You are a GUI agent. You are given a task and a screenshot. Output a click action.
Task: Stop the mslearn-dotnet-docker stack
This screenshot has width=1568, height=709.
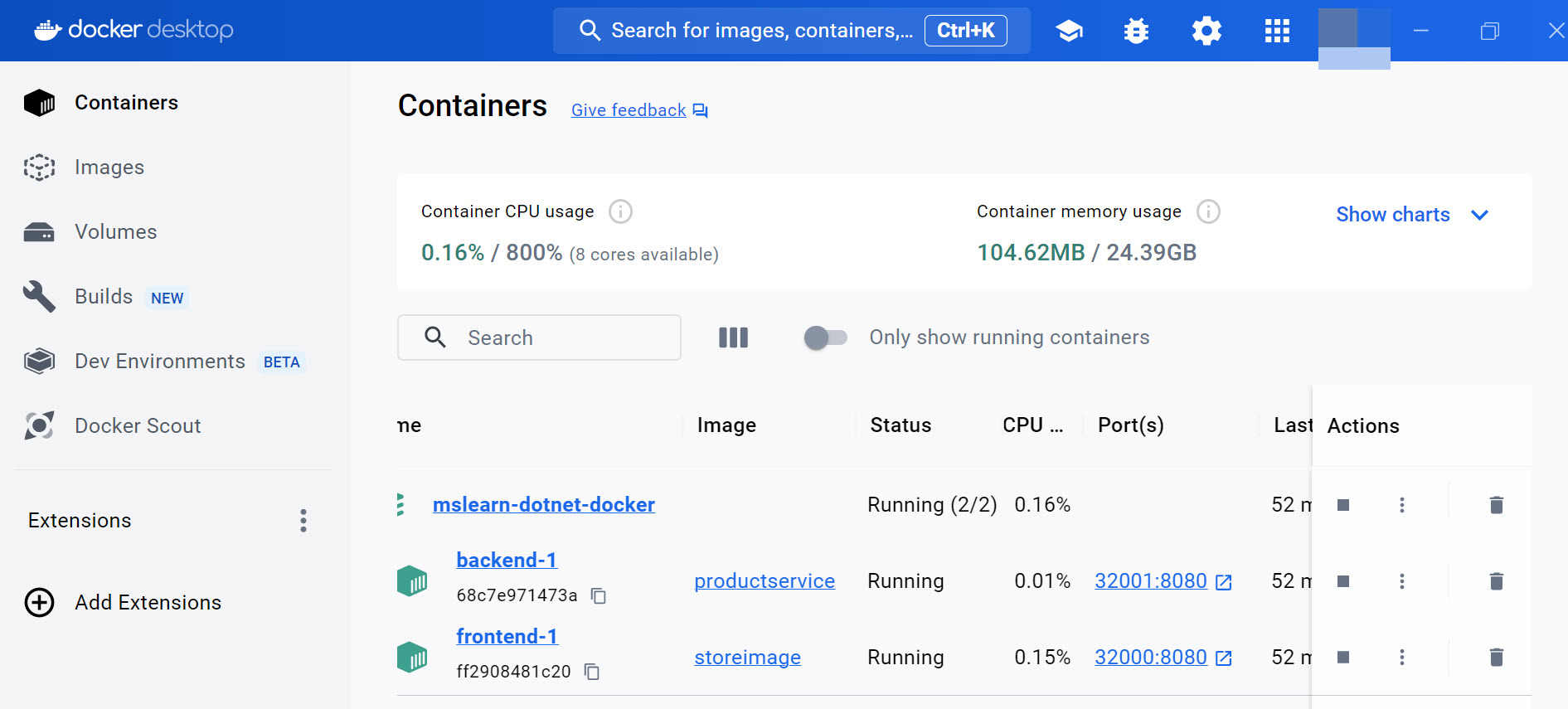pos(1343,505)
